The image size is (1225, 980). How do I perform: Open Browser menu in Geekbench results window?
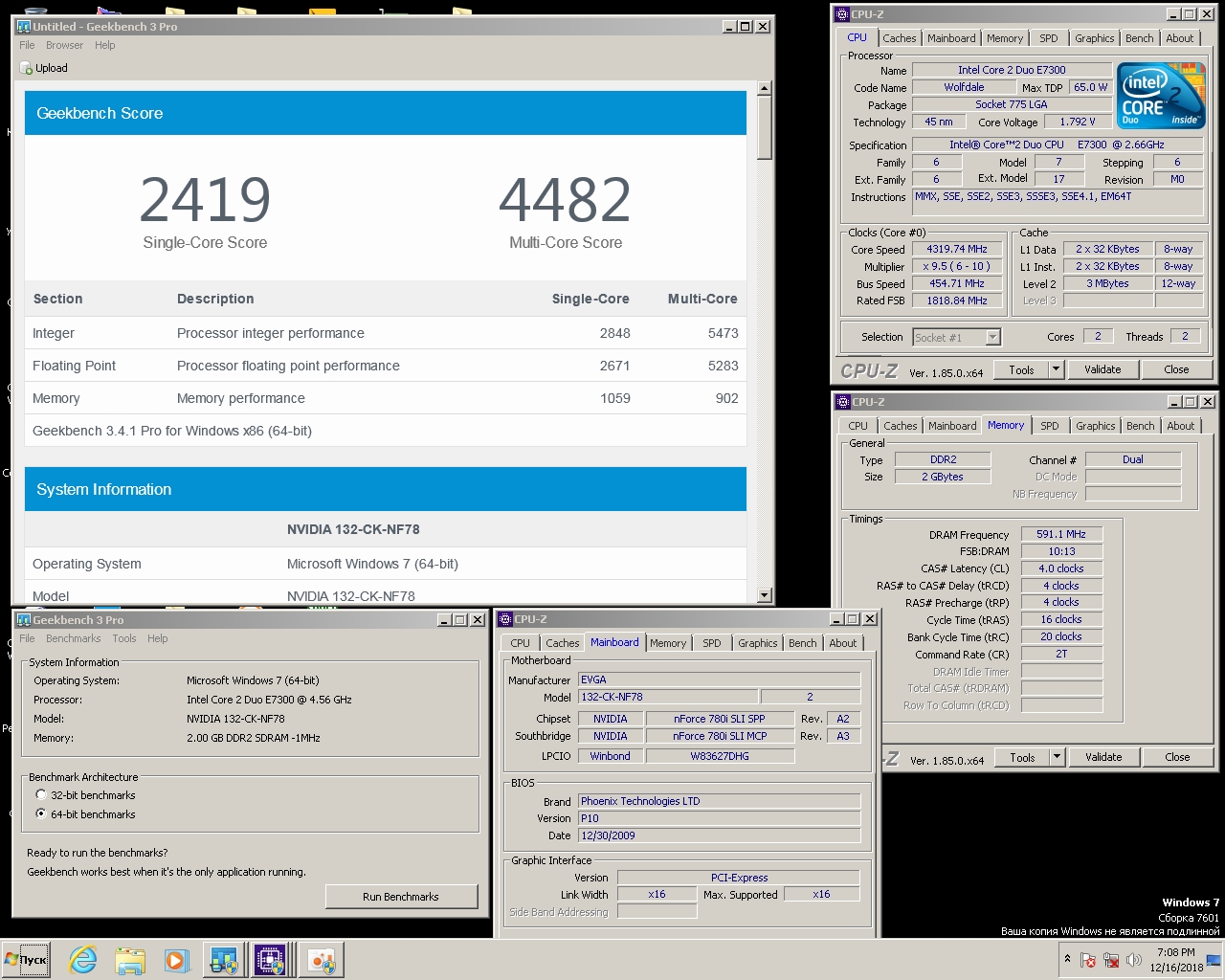64,45
